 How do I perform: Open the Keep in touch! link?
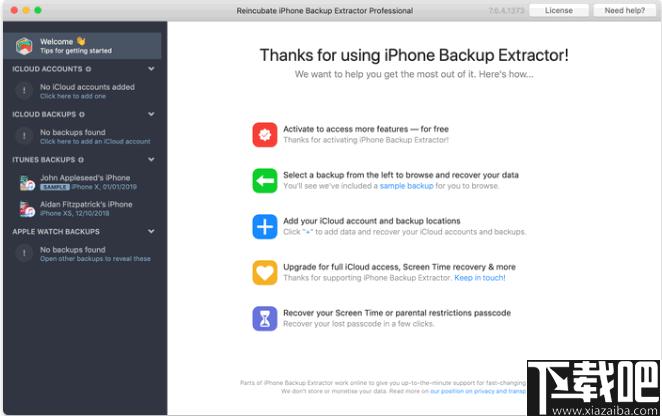click(x=480, y=277)
